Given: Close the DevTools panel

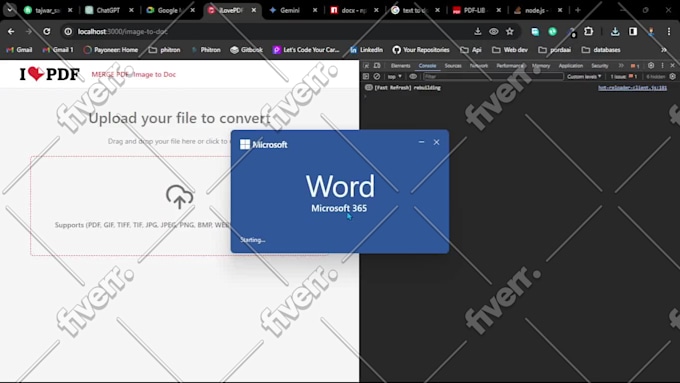Looking at the screenshot, I should [x=673, y=65].
